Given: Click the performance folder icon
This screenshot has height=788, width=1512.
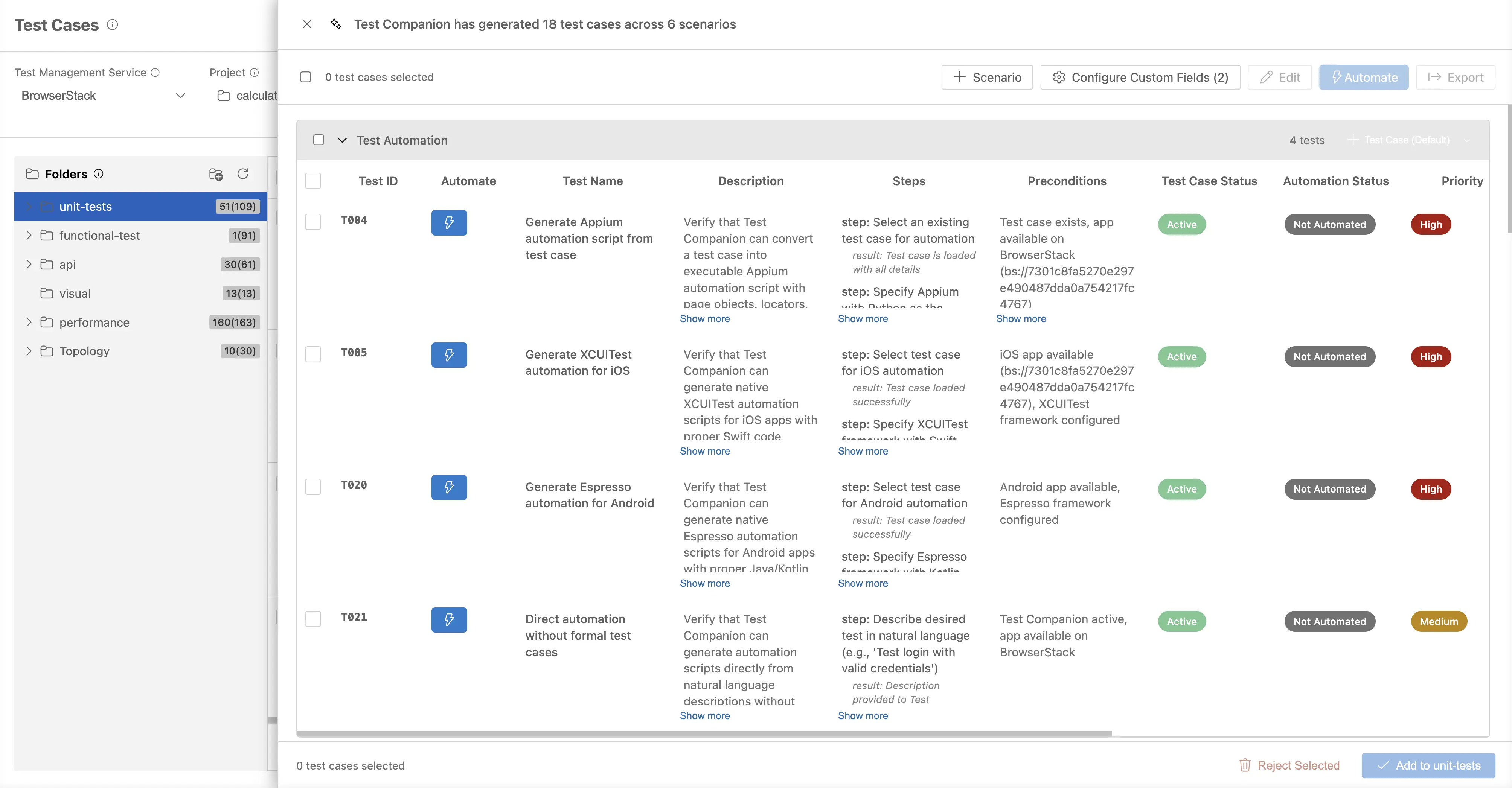Looking at the screenshot, I should (x=47, y=323).
